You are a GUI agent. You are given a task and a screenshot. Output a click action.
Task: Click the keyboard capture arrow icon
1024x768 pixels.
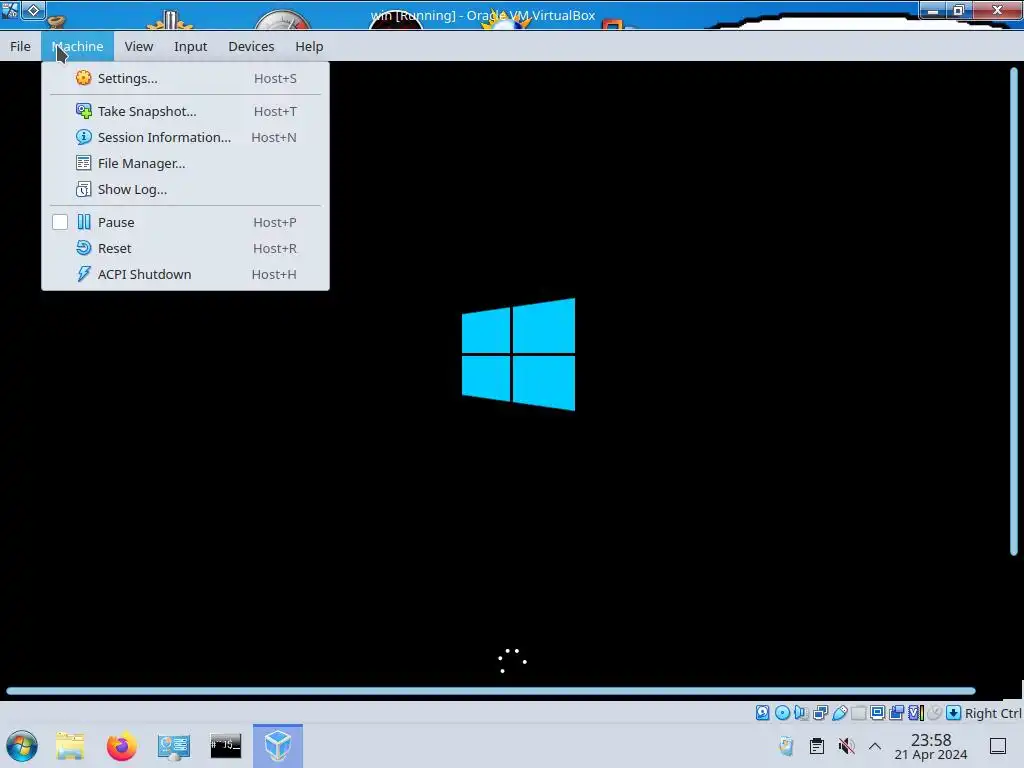tap(953, 713)
